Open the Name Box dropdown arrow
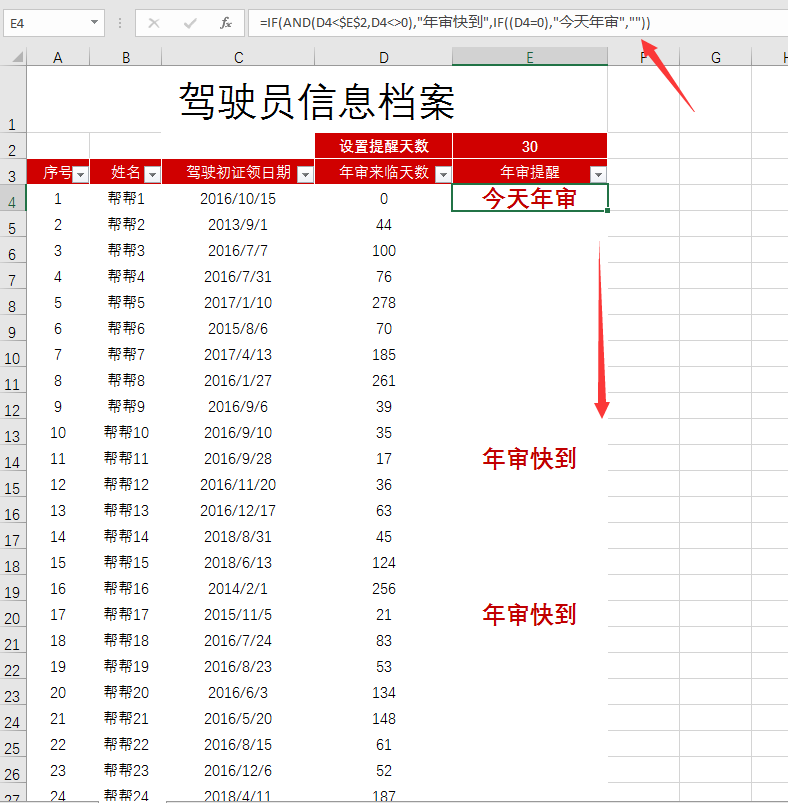This screenshot has height=803, width=788. 94,23
